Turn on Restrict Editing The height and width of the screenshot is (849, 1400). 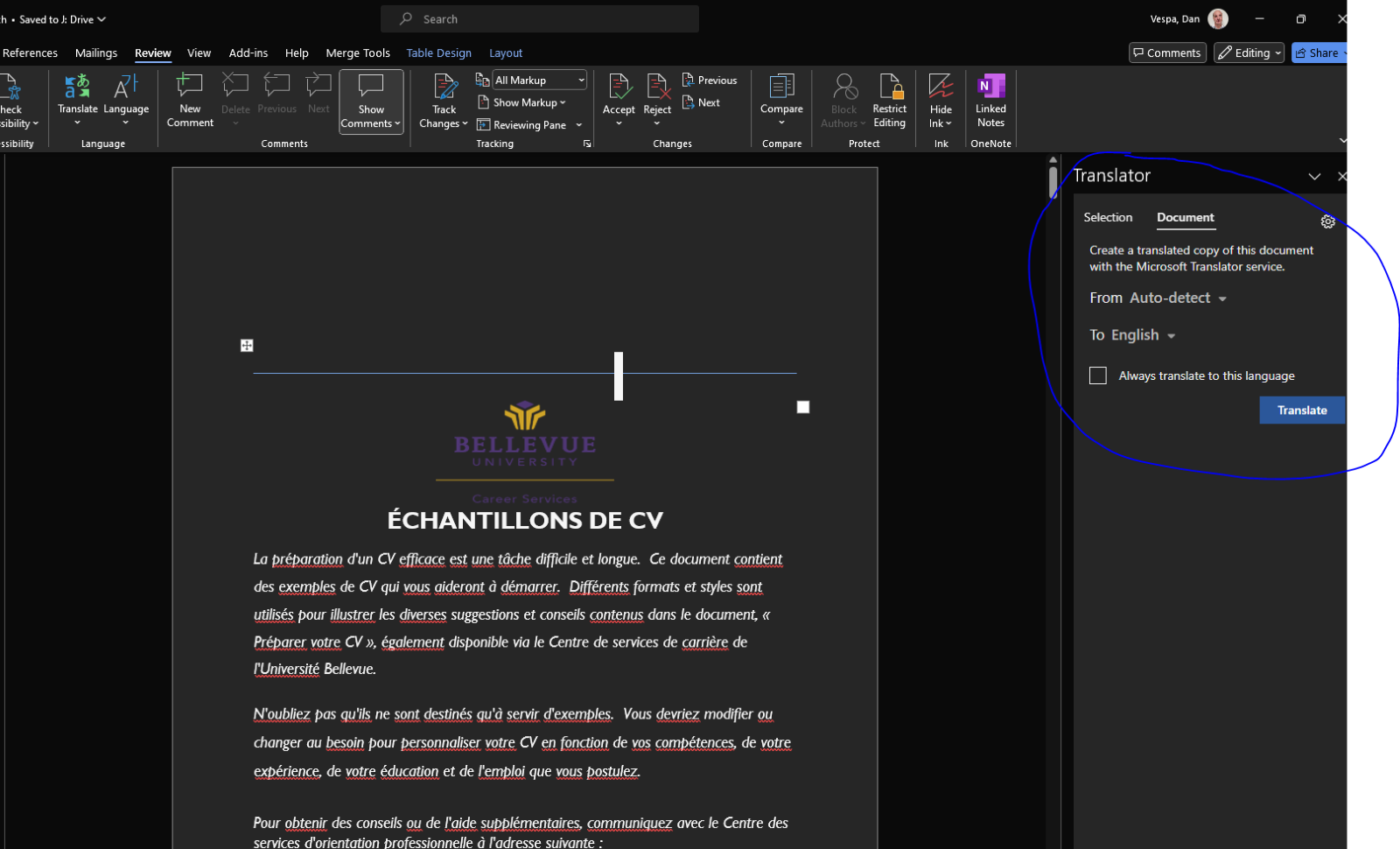tap(889, 98)
